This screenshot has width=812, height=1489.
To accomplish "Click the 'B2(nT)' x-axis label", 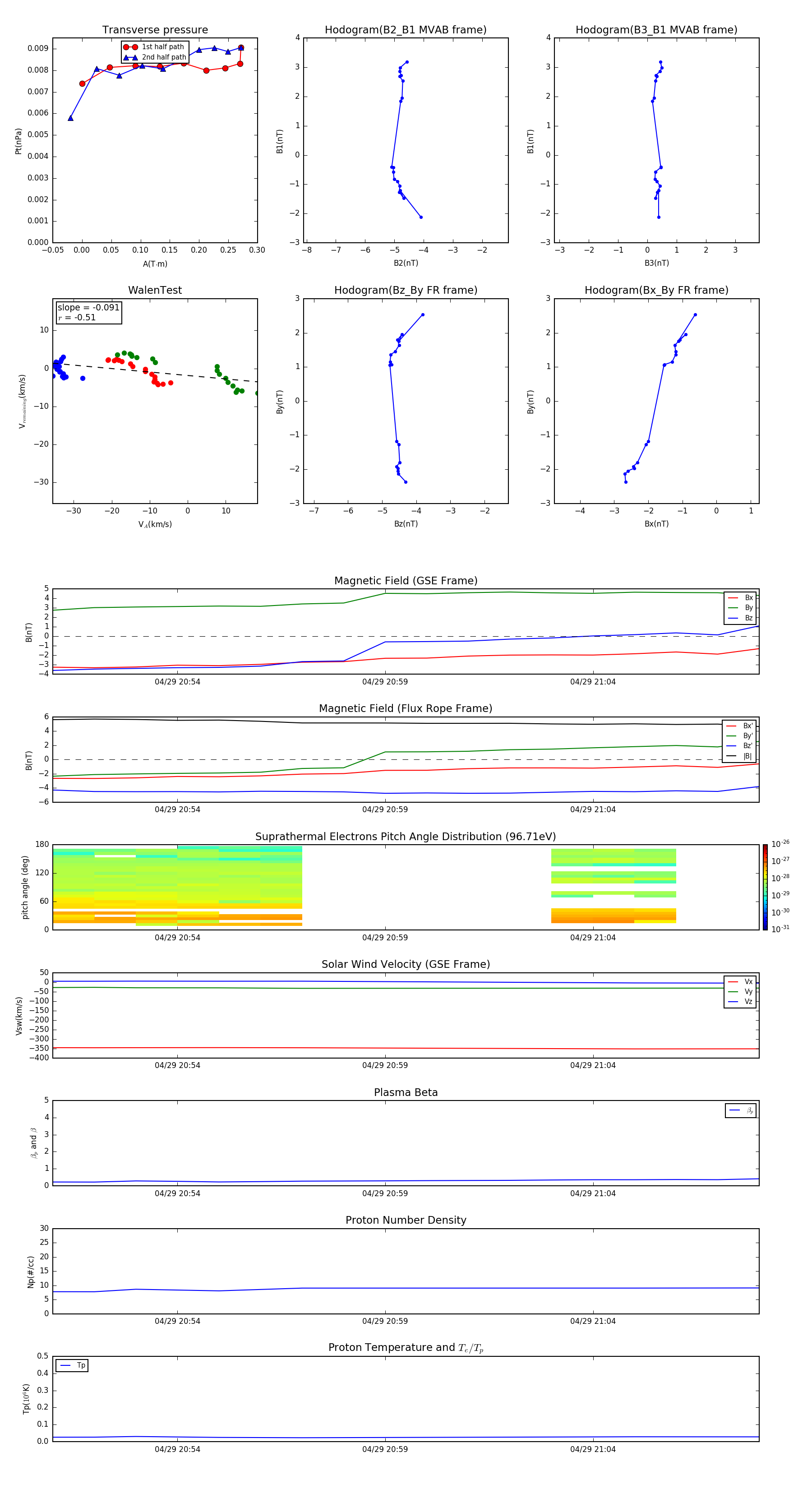I will 406,263.
